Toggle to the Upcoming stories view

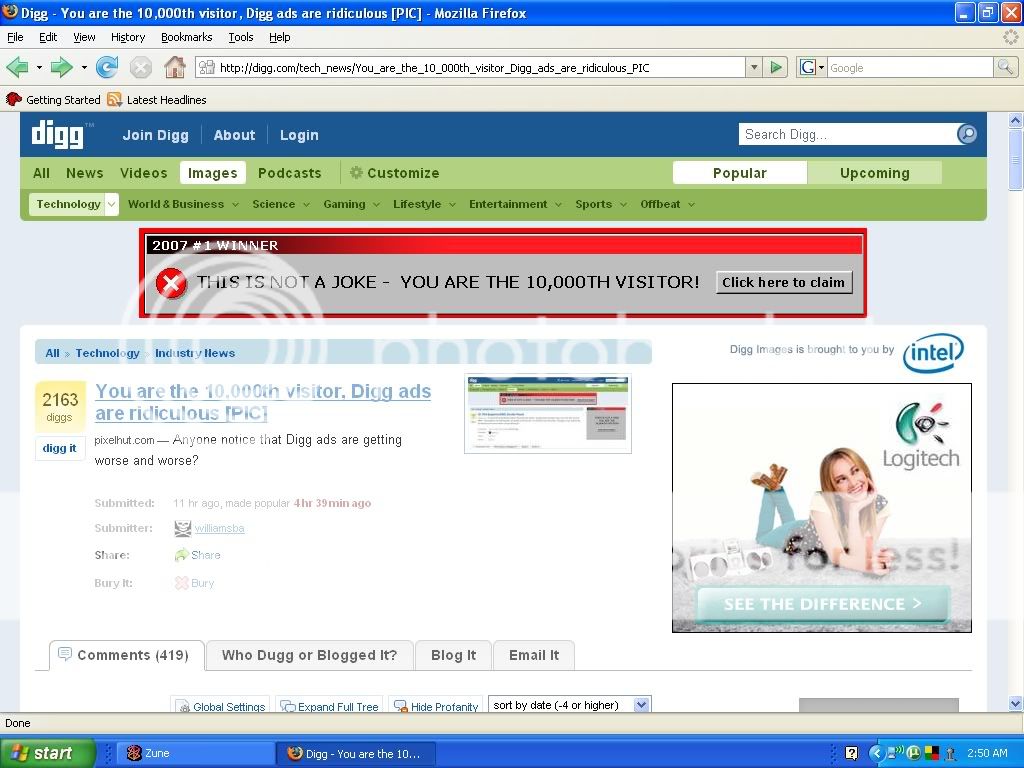coord(874,173)
